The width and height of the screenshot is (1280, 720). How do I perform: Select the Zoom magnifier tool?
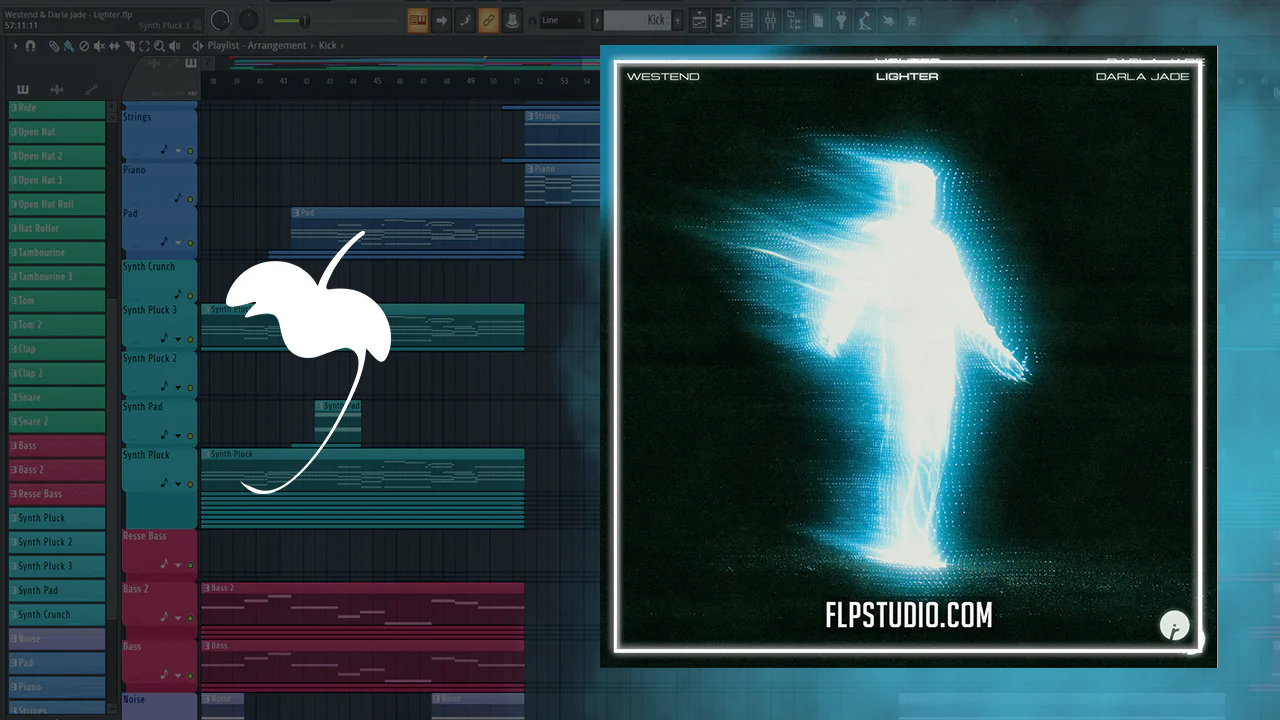pos(160,46)
